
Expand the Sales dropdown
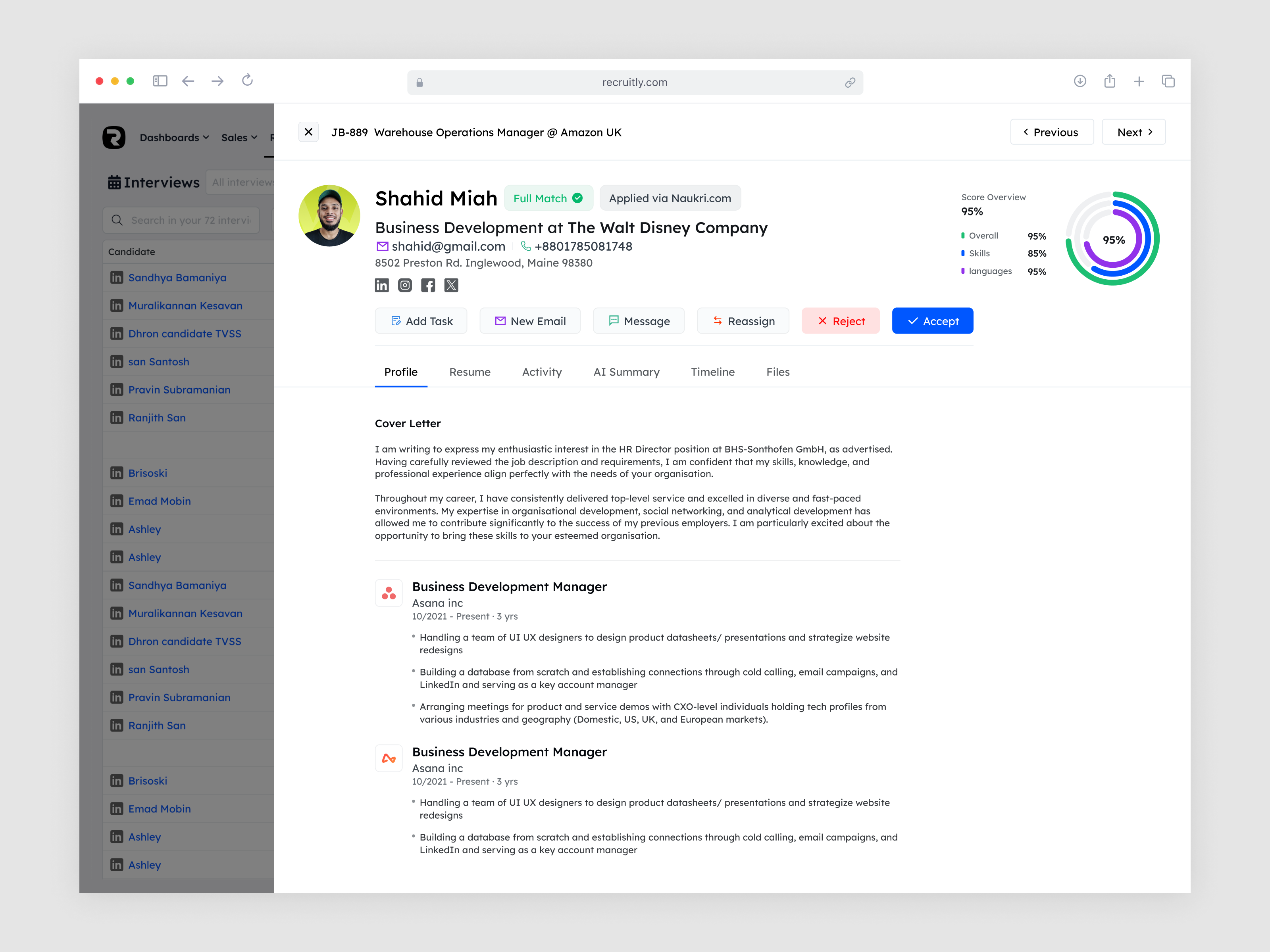click(x=239, y=138)
